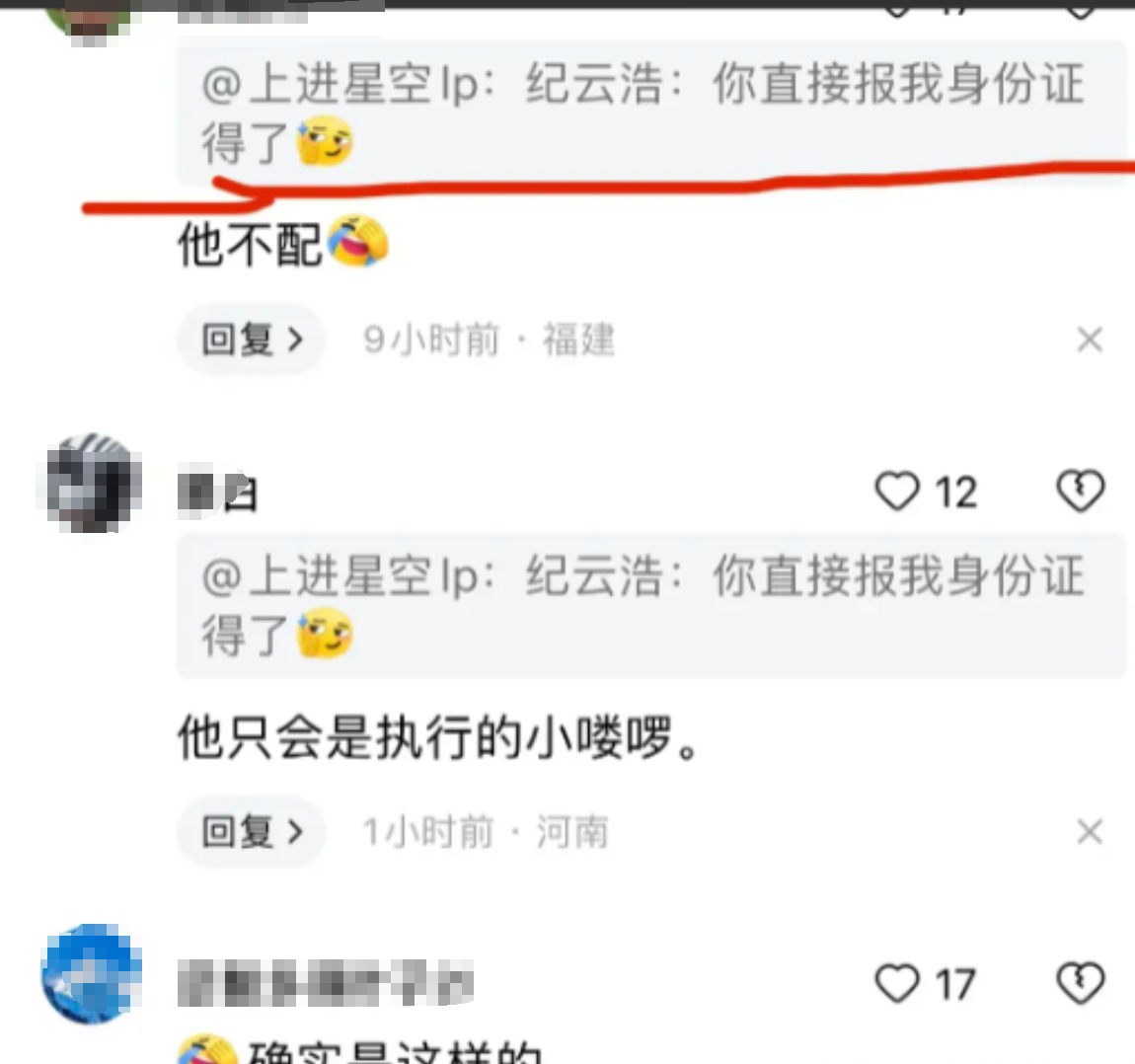Like the comment with 17 likes

coord(897,983)
